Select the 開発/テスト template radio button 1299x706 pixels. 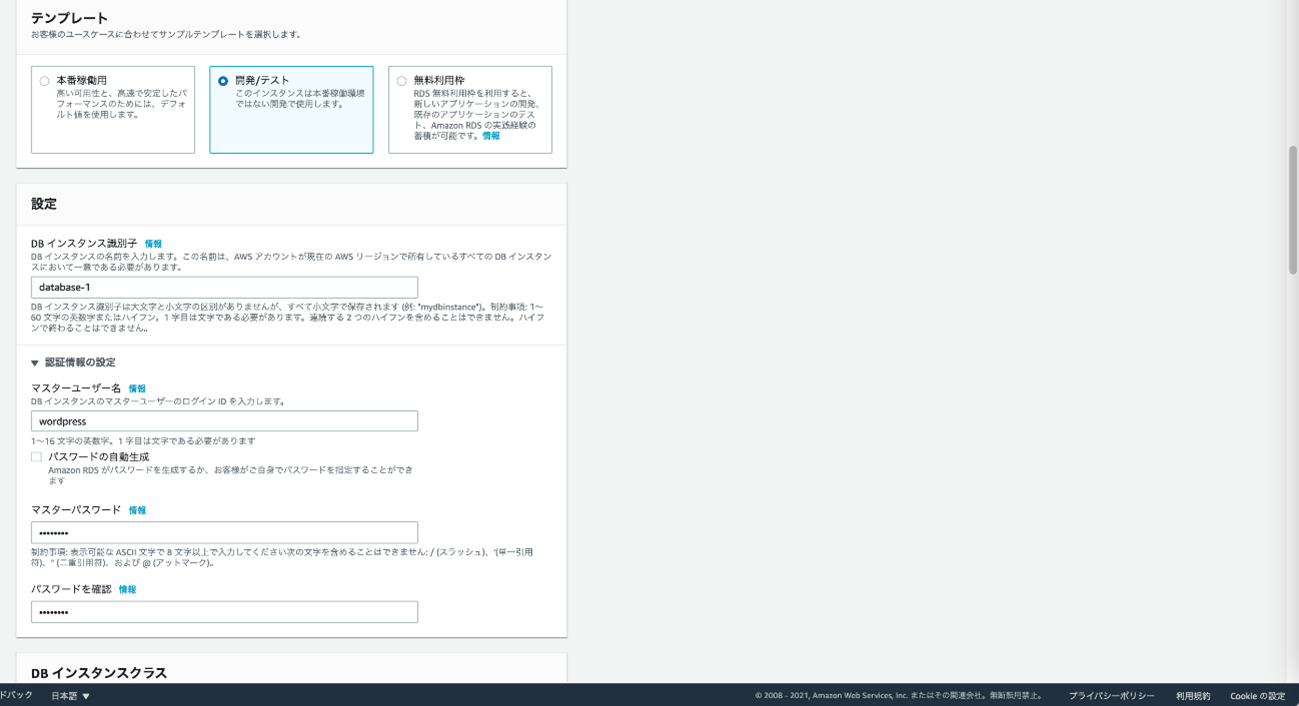[x=223, y=81]
